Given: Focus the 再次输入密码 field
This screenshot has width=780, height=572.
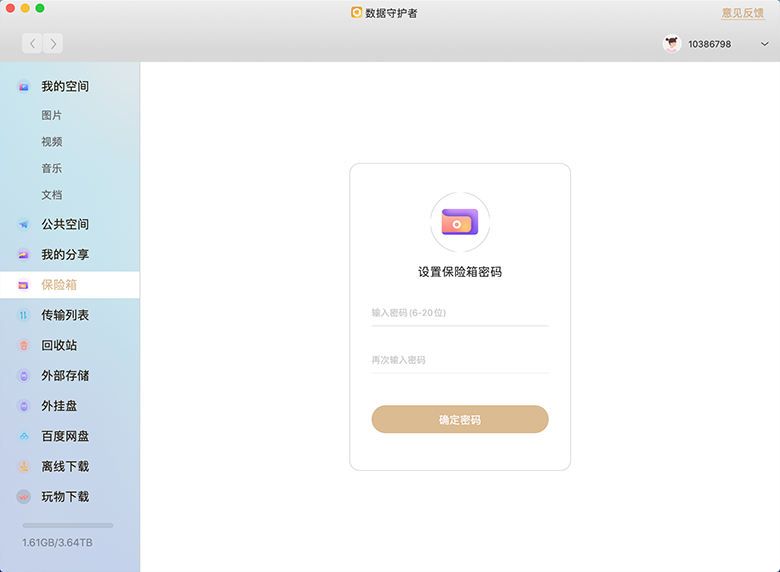Looking at the screenshot, I should (x=460, y=360).
